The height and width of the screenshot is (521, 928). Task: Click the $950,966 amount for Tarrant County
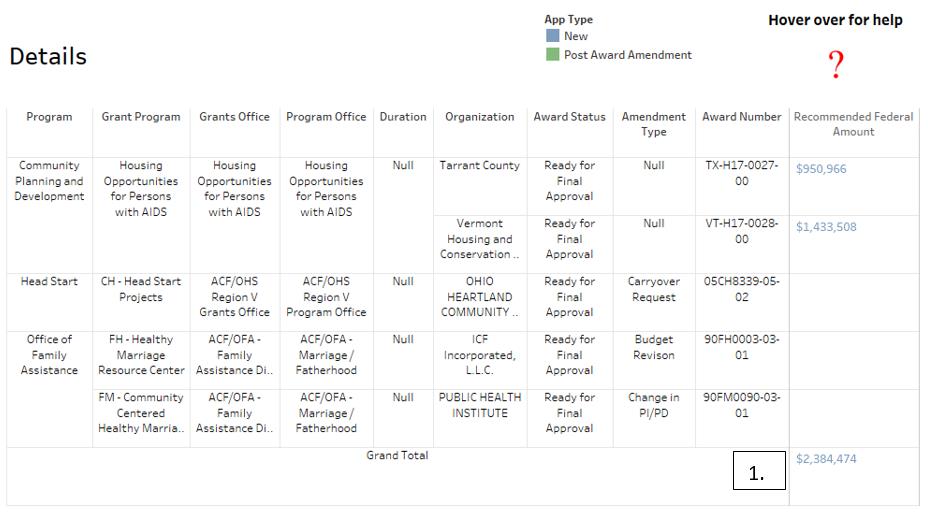(x=821, y=169)
